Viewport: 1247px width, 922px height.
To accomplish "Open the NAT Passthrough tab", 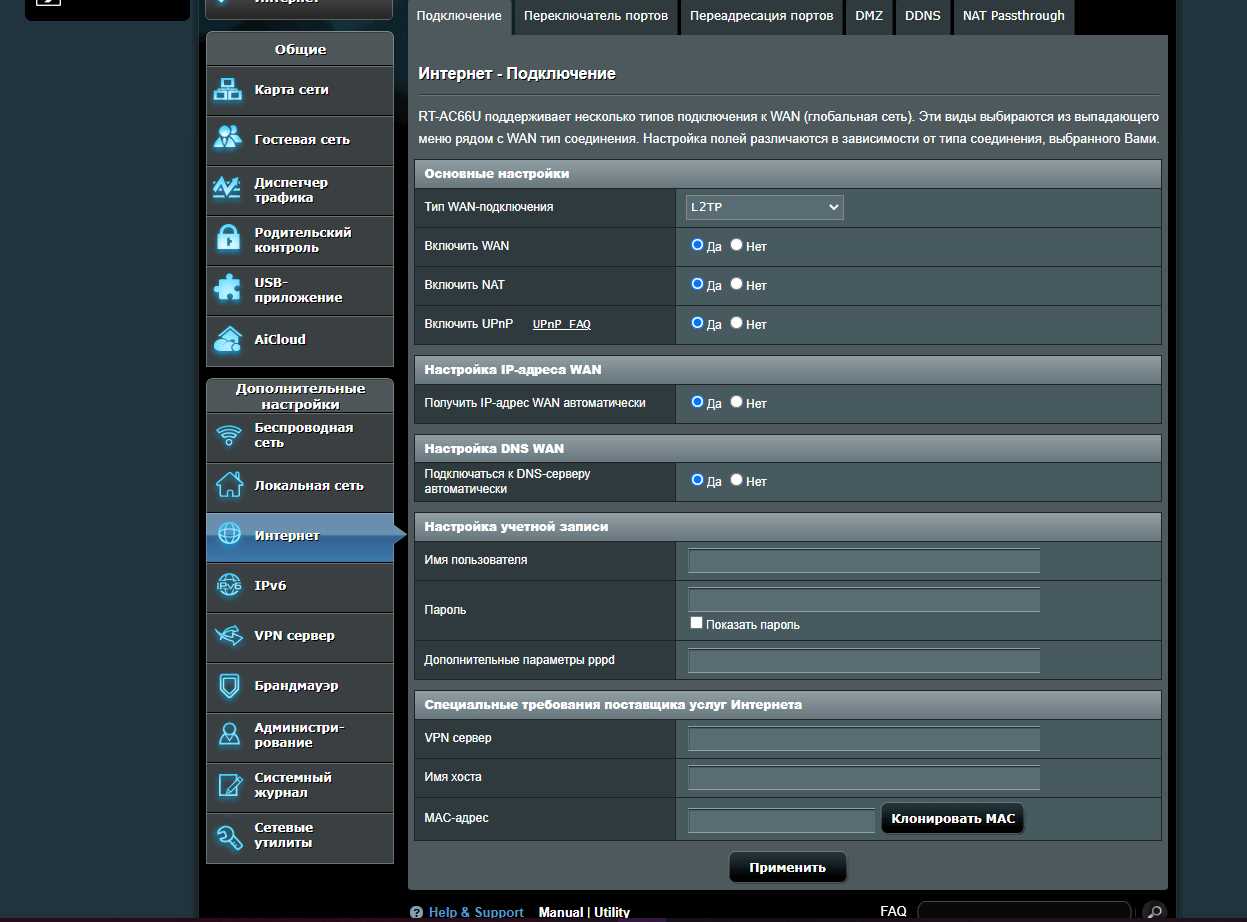I will coord(1014,16).
